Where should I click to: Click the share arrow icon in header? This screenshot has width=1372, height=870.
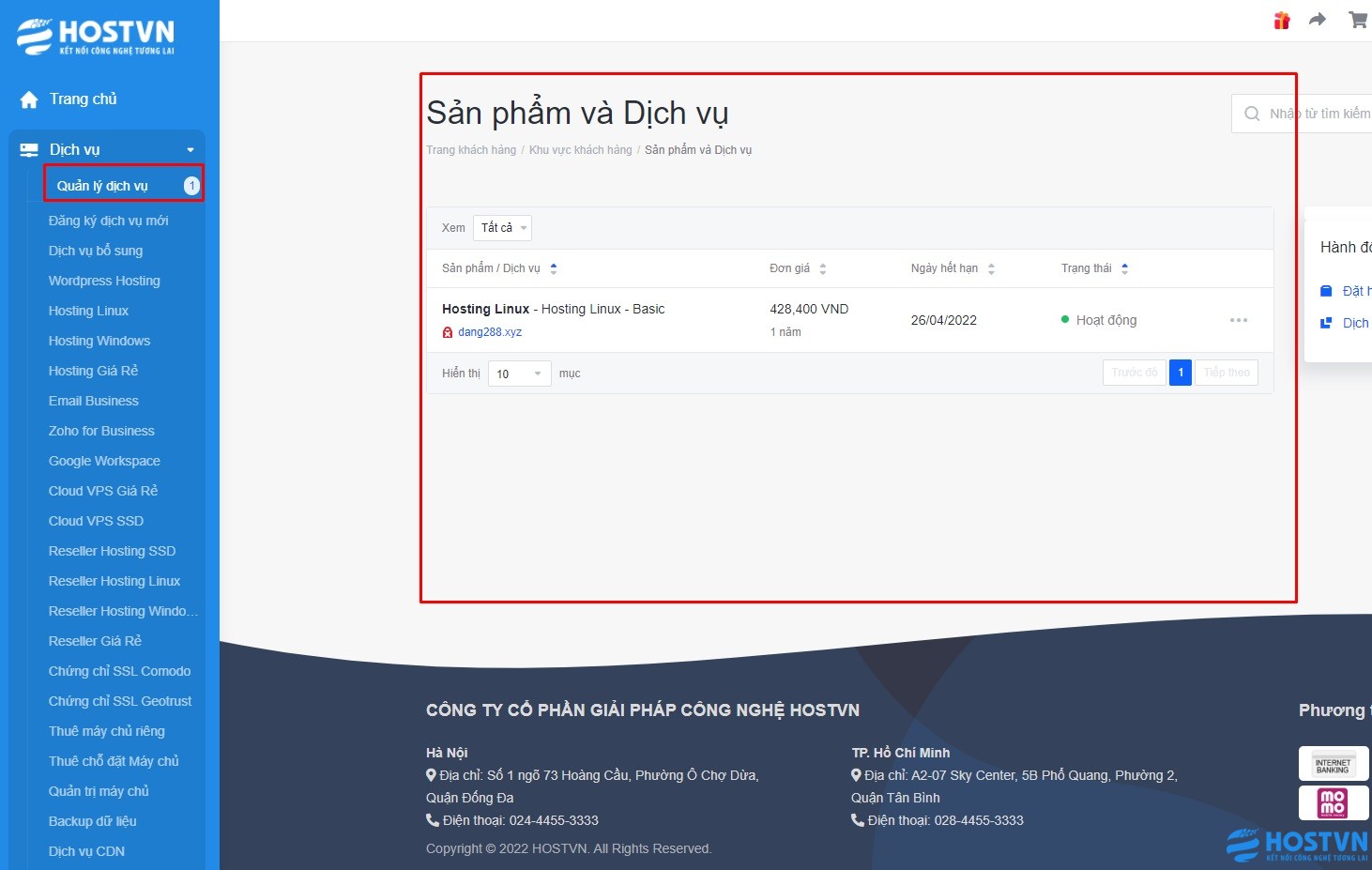coord(1318,20)
